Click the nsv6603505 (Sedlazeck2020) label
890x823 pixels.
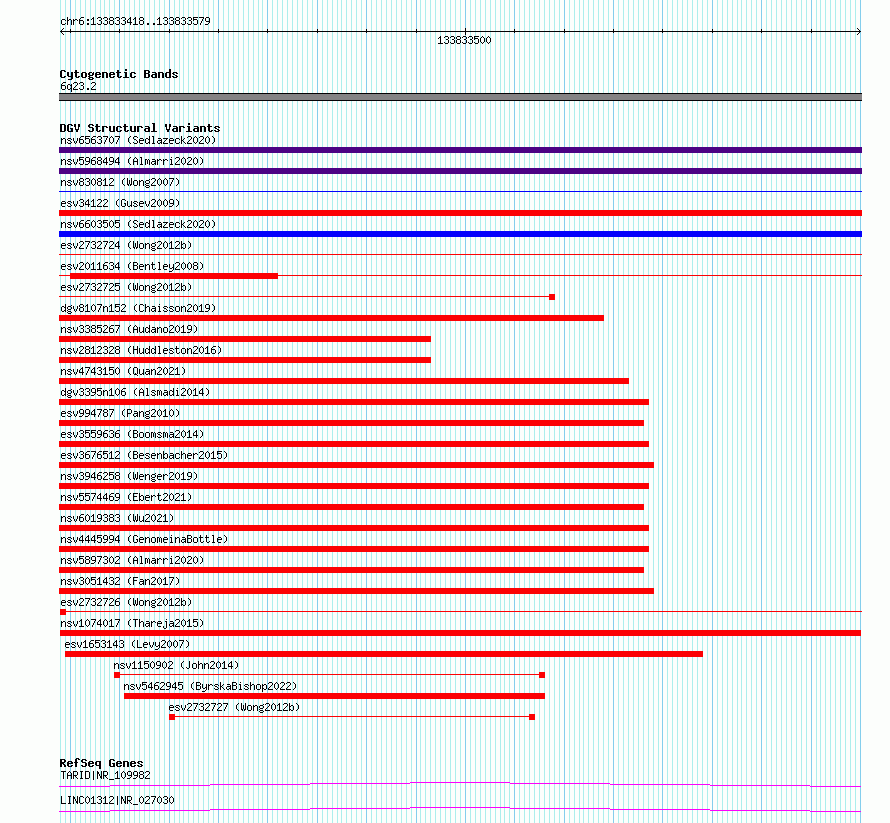pyautogui.click(x=138, y=224)
